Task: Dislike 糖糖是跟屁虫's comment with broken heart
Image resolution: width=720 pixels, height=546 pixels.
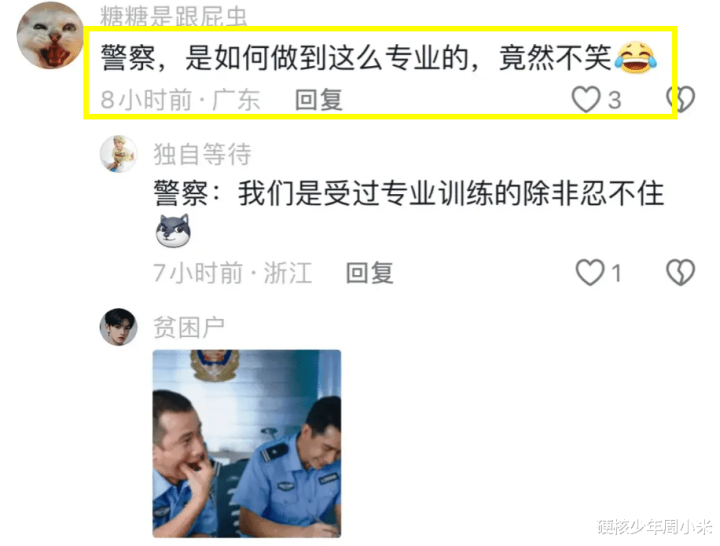Action: coord(681,99)
